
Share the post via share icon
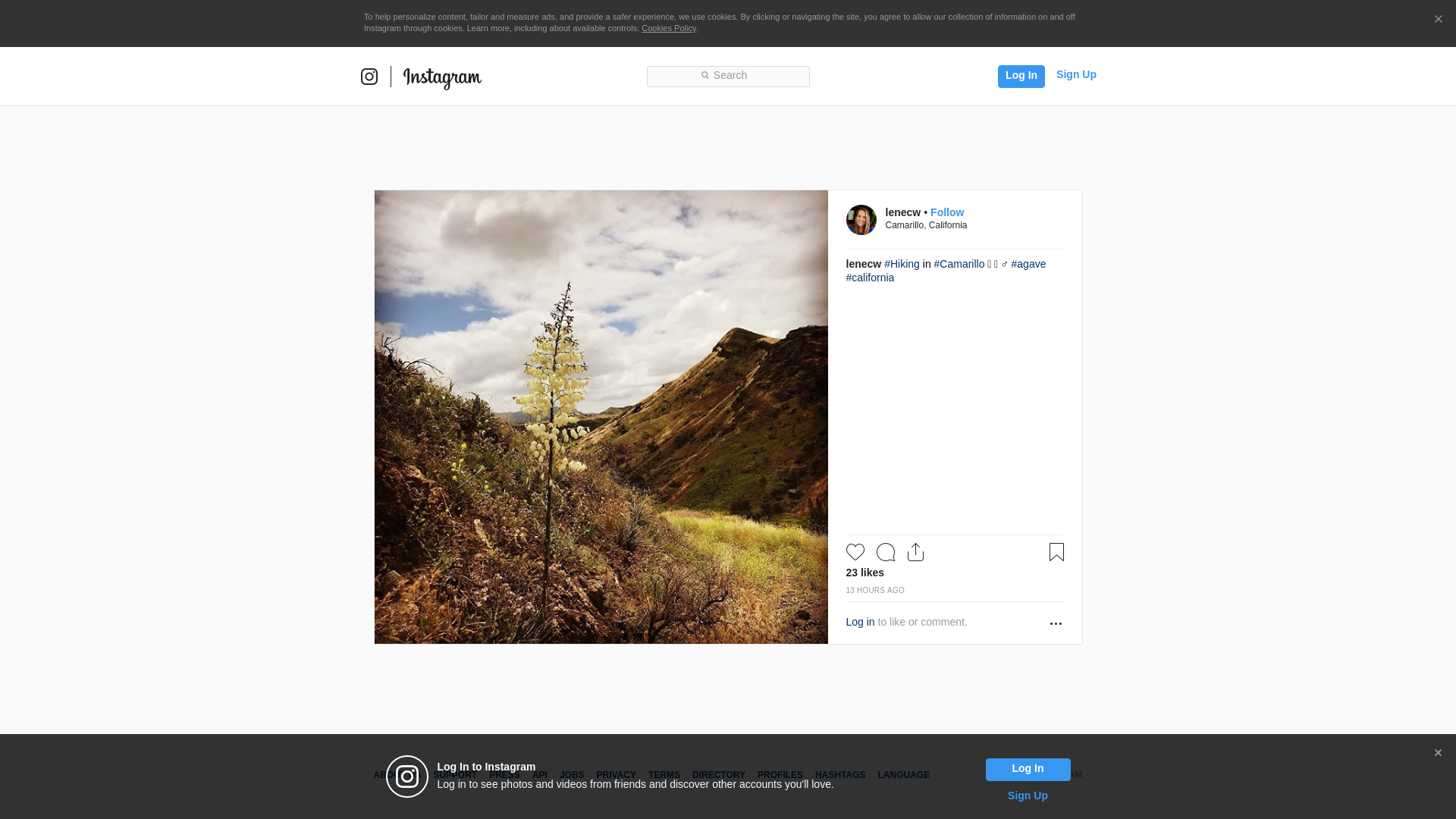point(915,552)
